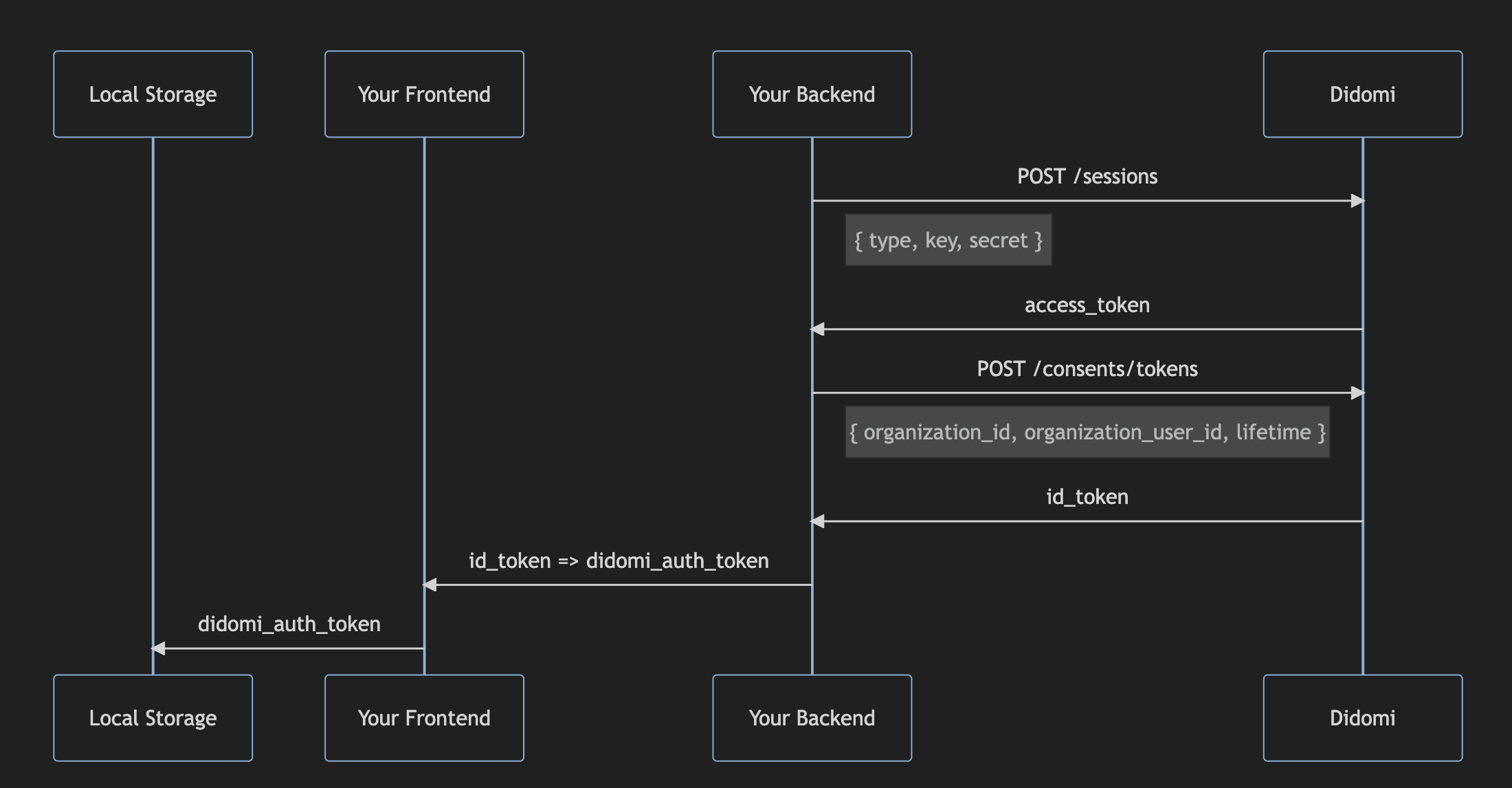Click the arrowhead pointing at Local Storage lifeline

tap(159, 648)
